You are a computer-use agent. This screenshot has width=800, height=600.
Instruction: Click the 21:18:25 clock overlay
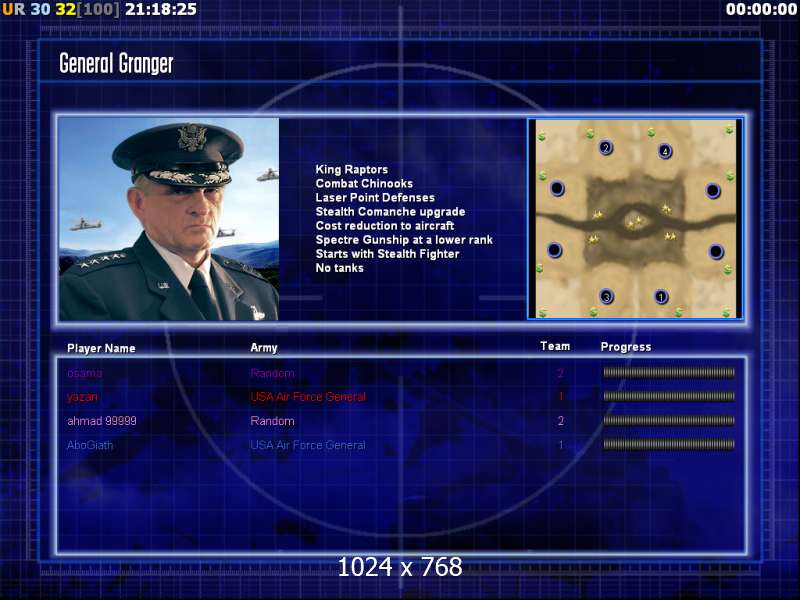pyautogui.click(x=161, y=9)
